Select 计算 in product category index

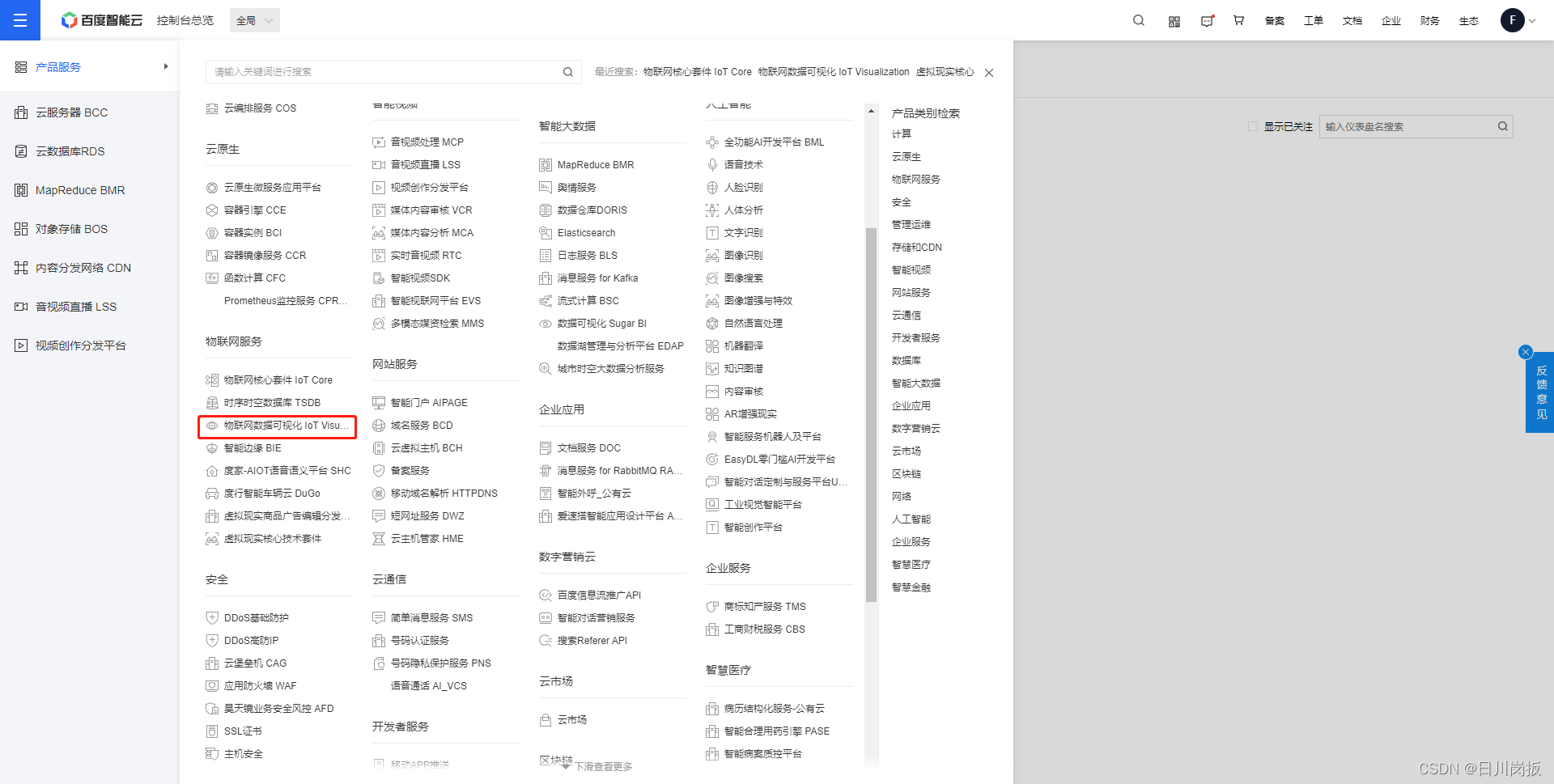coord(902,134)
